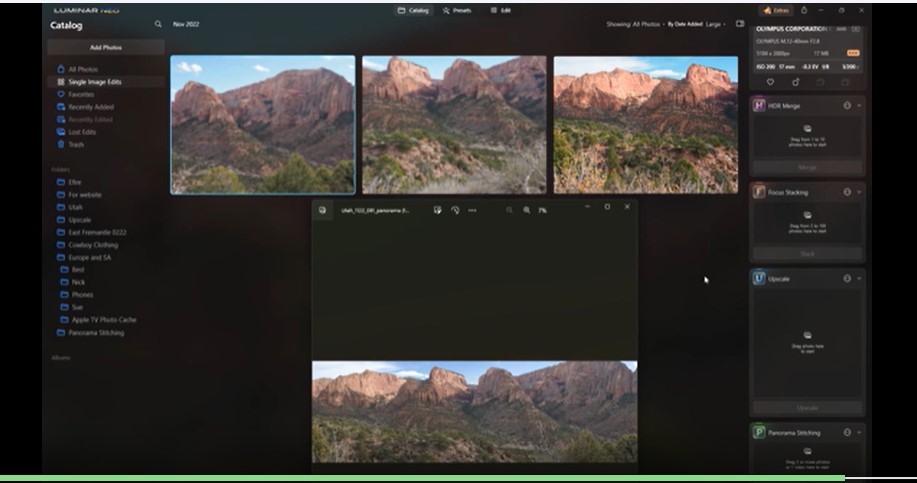Click zoom in icon in Photos viewer
Image resolution: width=917 pixels, height=483 pixels.
coord(527,210)
